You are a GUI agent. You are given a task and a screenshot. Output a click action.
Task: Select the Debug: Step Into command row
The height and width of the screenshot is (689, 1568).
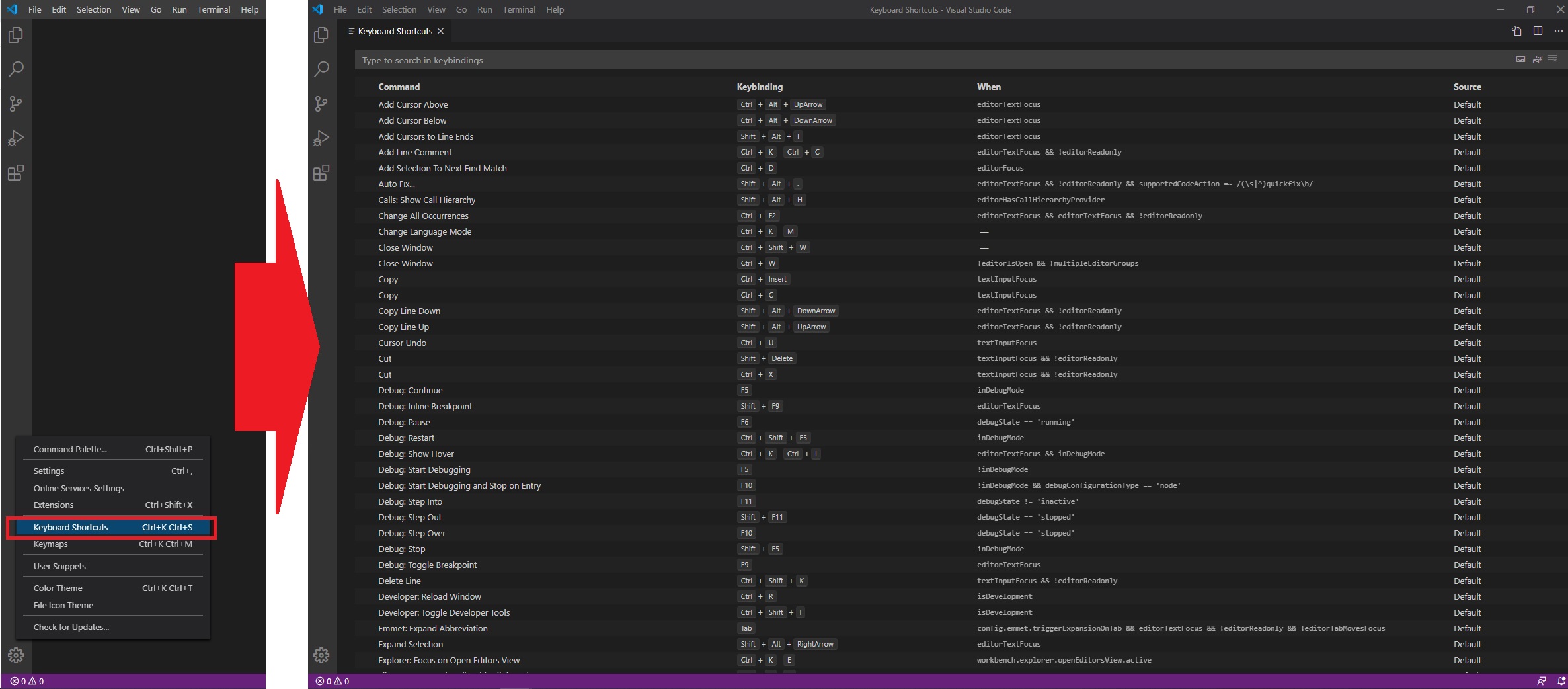960,501
